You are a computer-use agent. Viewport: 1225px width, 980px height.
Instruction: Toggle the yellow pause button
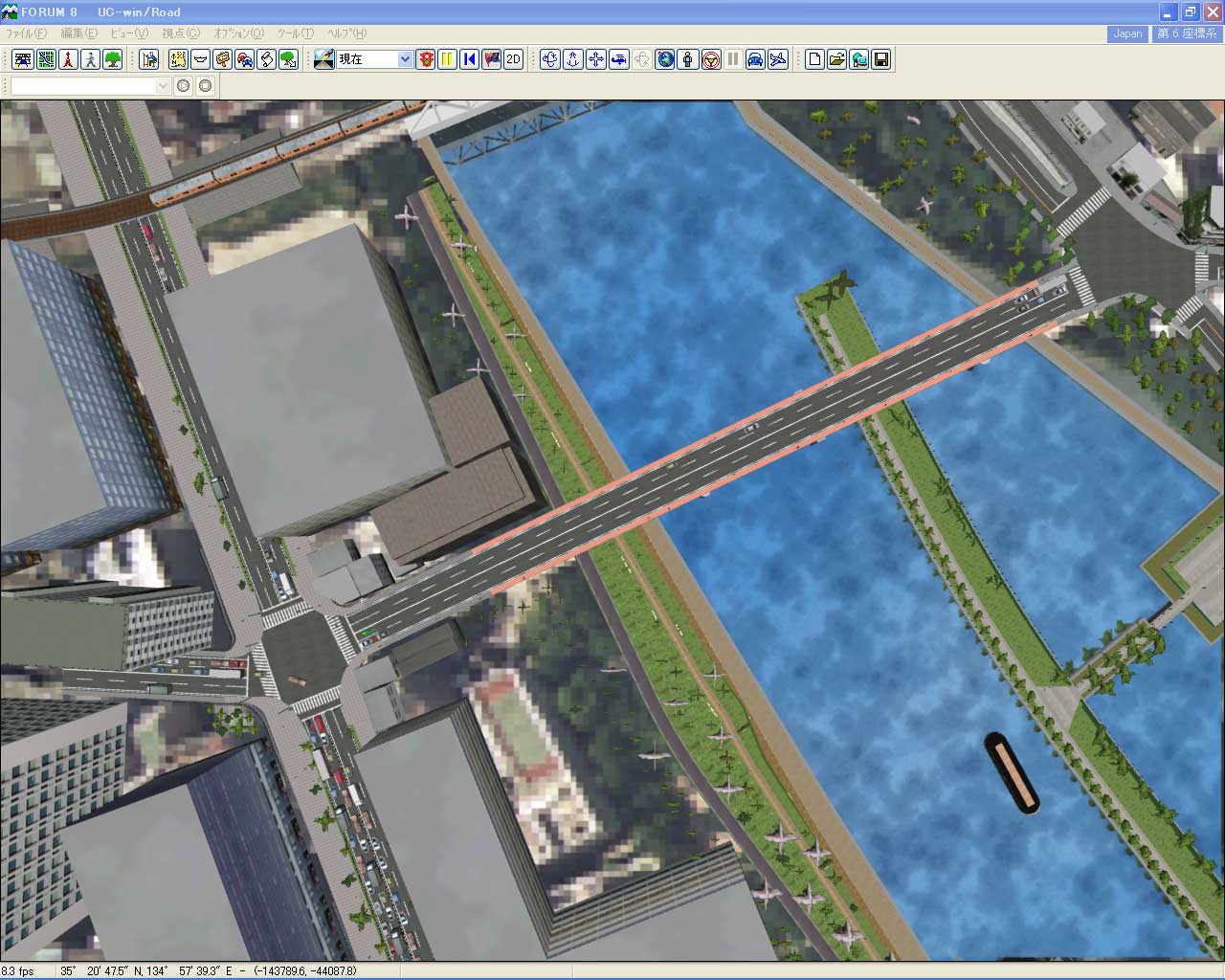coord(447,59)
